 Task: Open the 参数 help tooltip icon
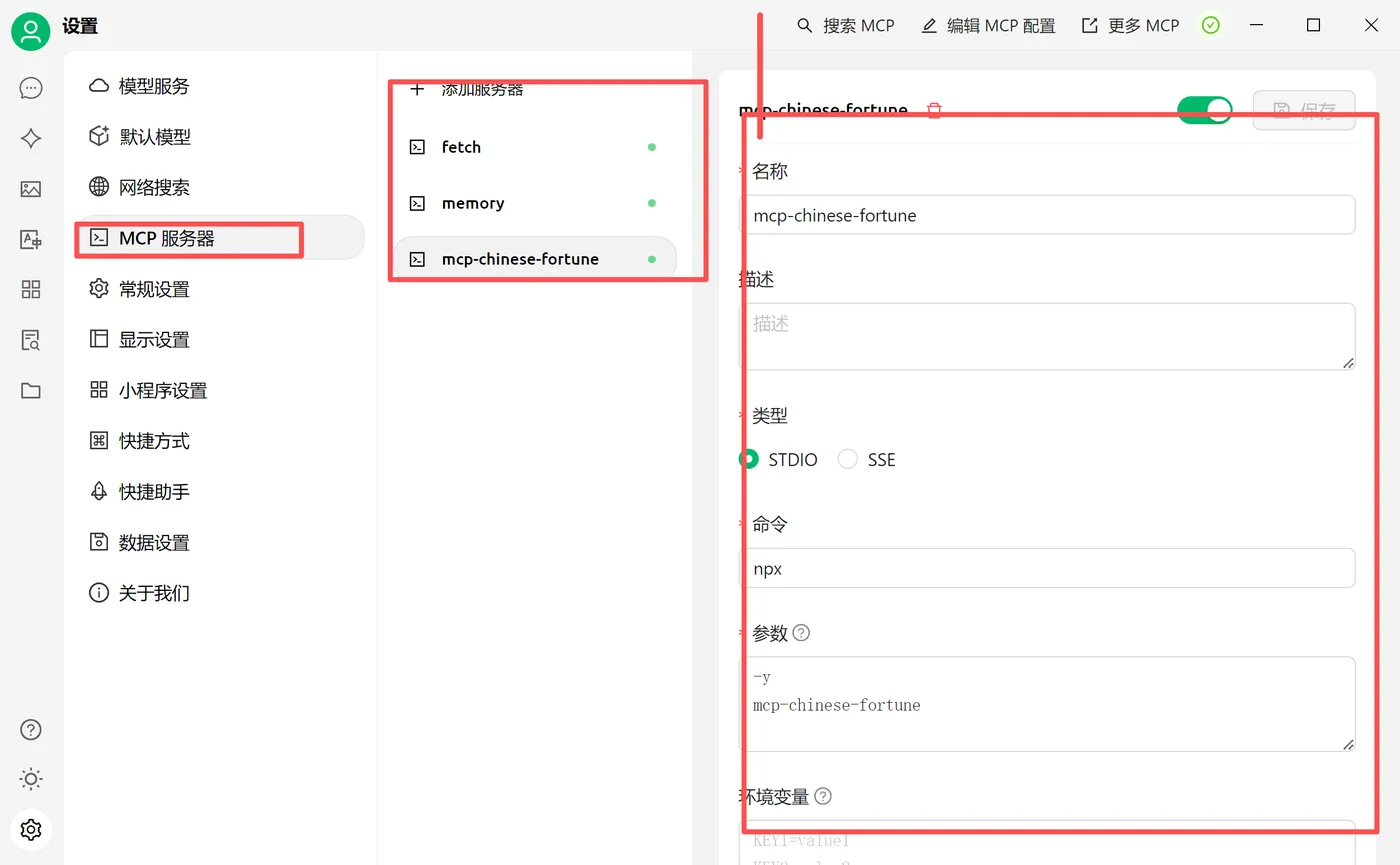pos(800,632)
